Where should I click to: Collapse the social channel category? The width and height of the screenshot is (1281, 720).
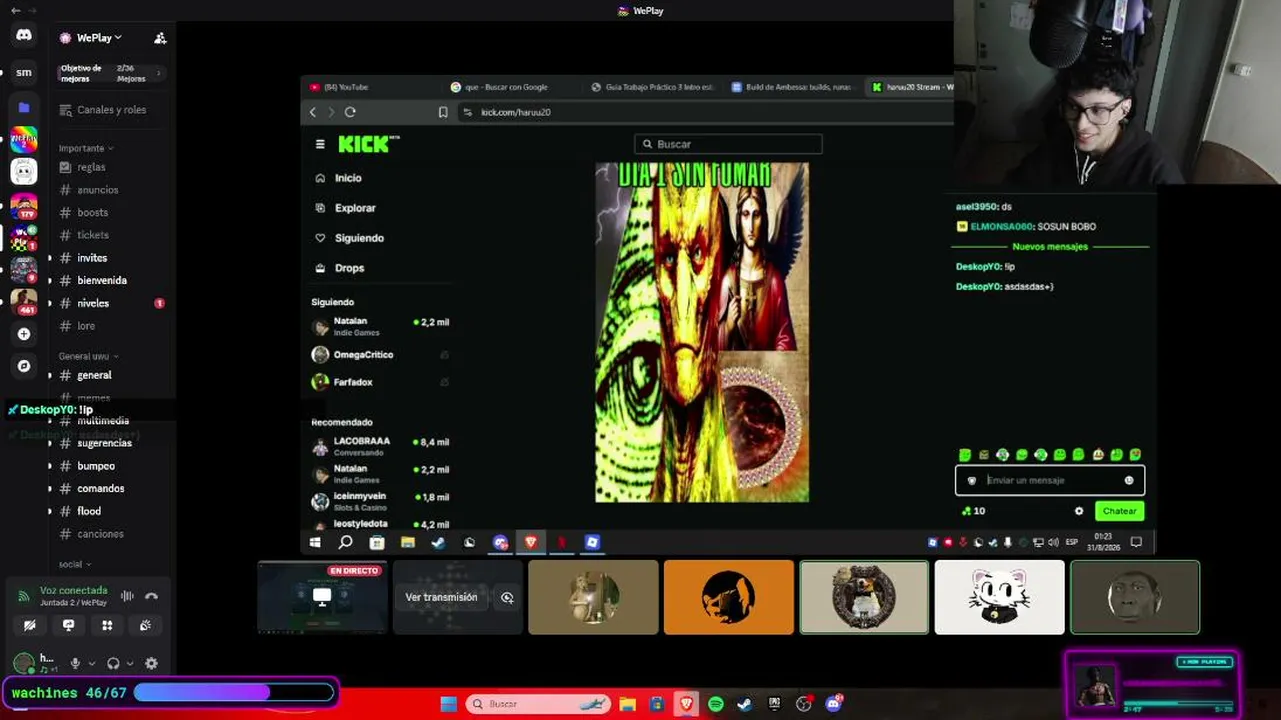coord(75,564)
